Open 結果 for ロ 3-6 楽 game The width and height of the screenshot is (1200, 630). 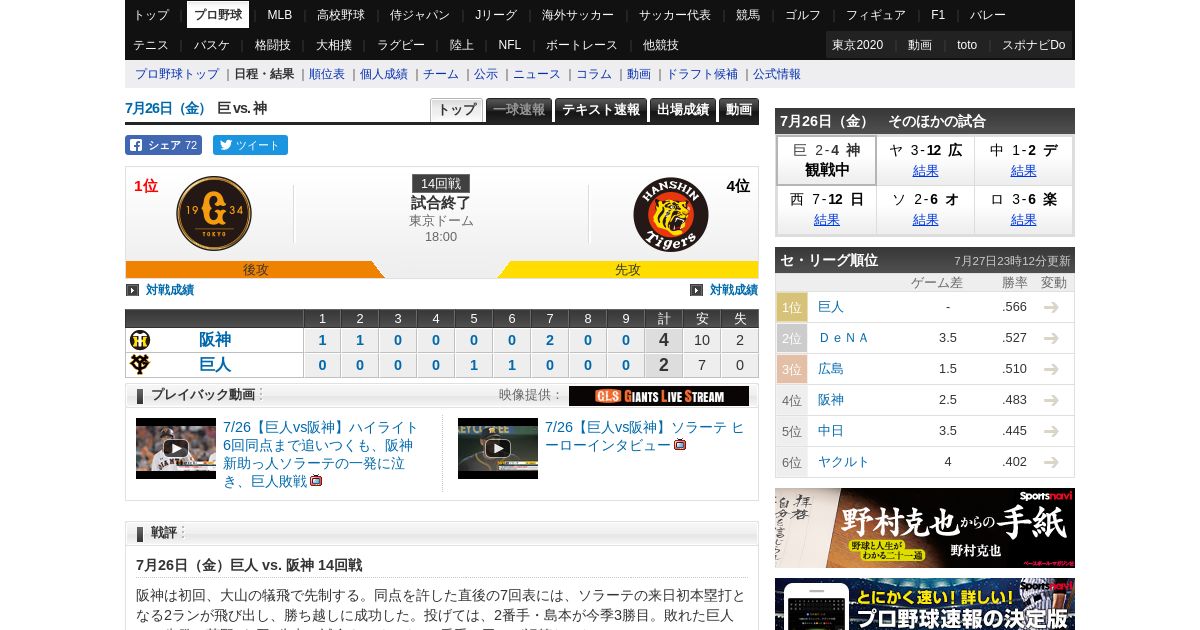pyautogui.click(x=1024, y=220)
